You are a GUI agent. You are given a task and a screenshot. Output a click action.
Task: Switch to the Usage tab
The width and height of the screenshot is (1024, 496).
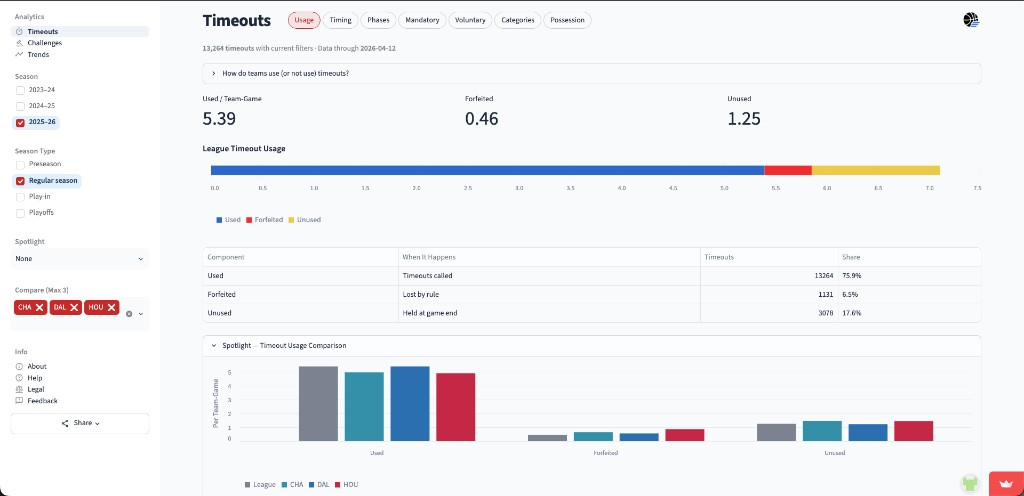click(x=304, y=20)
